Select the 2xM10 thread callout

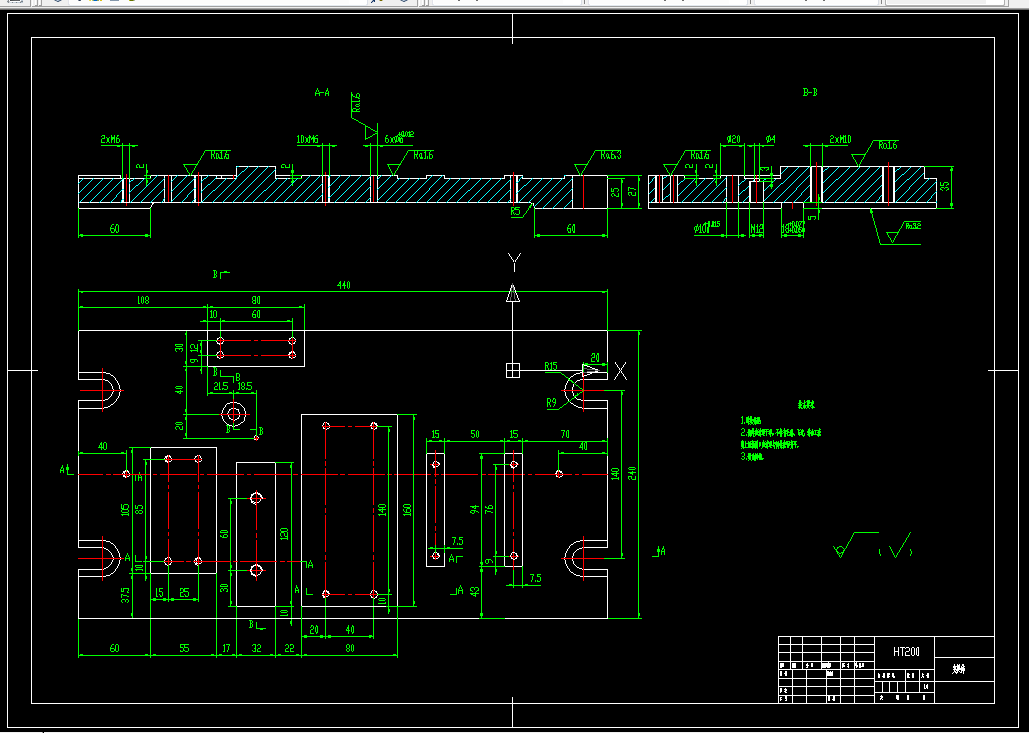tap(840, 140)
